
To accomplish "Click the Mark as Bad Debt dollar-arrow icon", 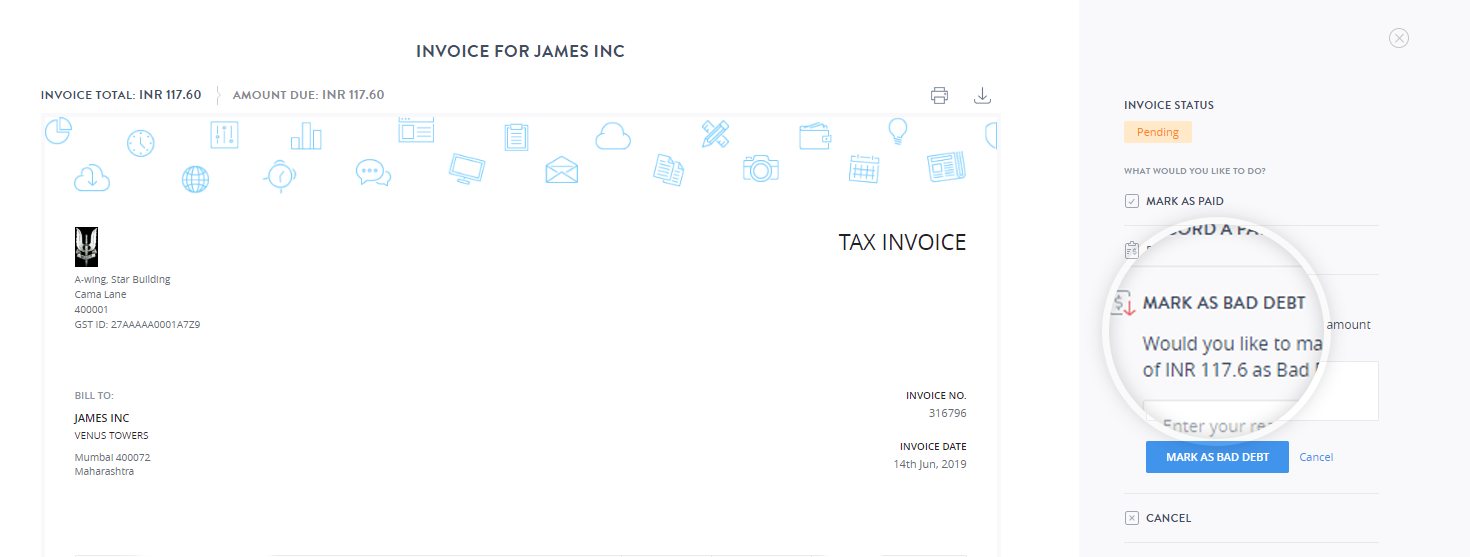I will pyautogui.click(x=1124, y=302).
